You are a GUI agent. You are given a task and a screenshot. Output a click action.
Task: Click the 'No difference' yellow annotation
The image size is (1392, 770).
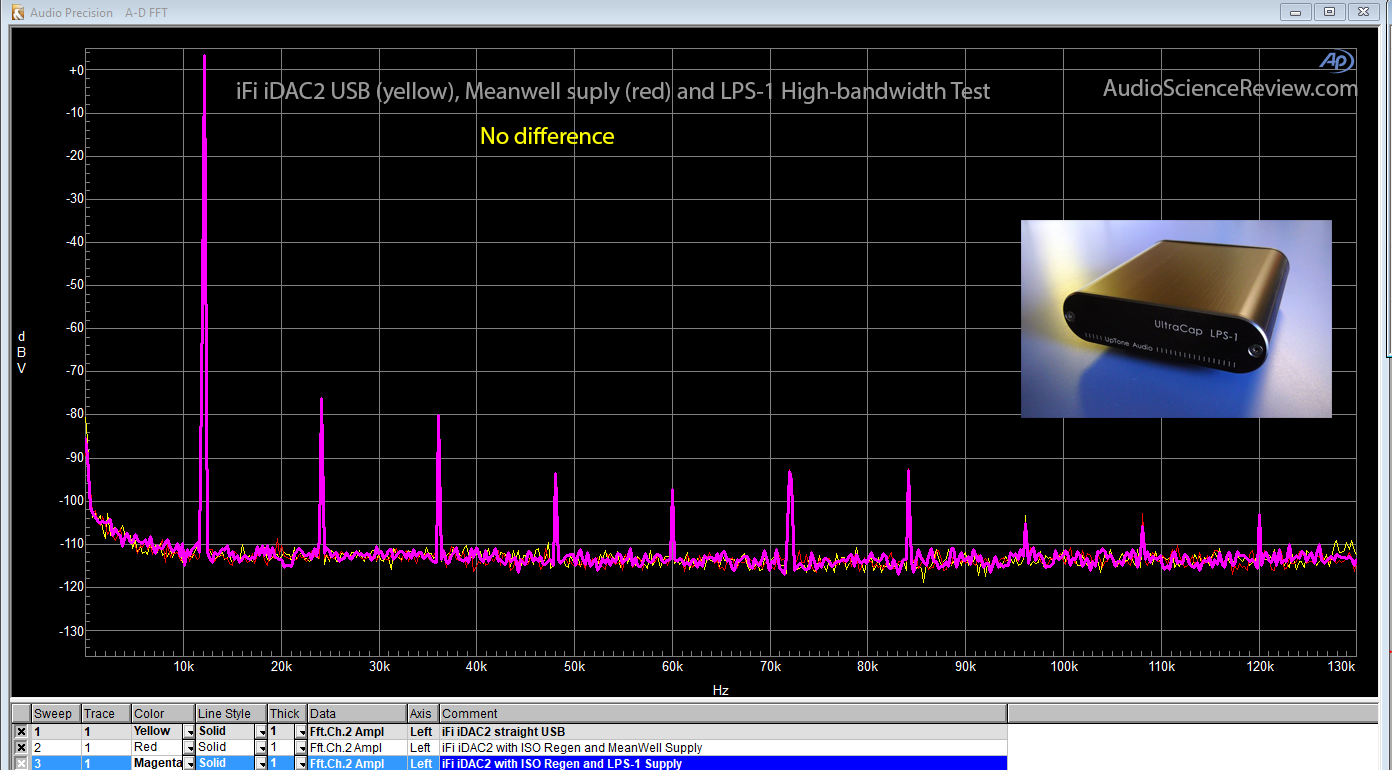pos(547,136)
